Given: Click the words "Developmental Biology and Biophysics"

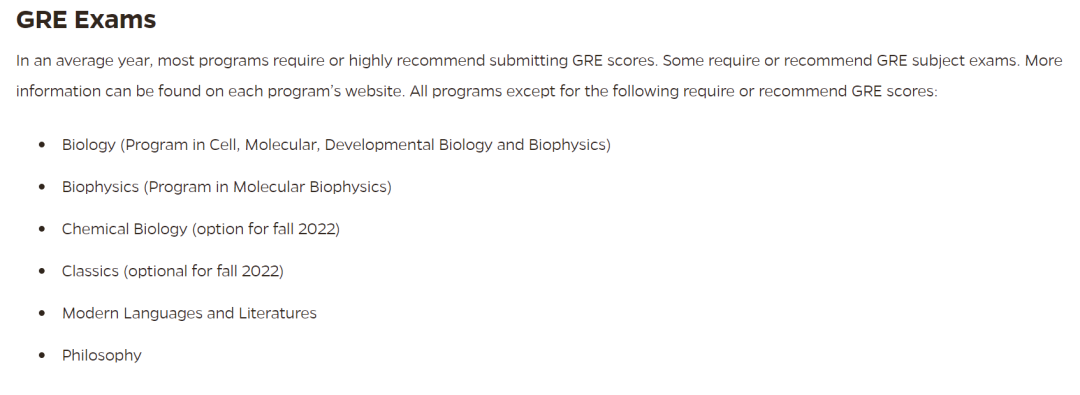Looking at the screenshot, I should coord(465,145).
